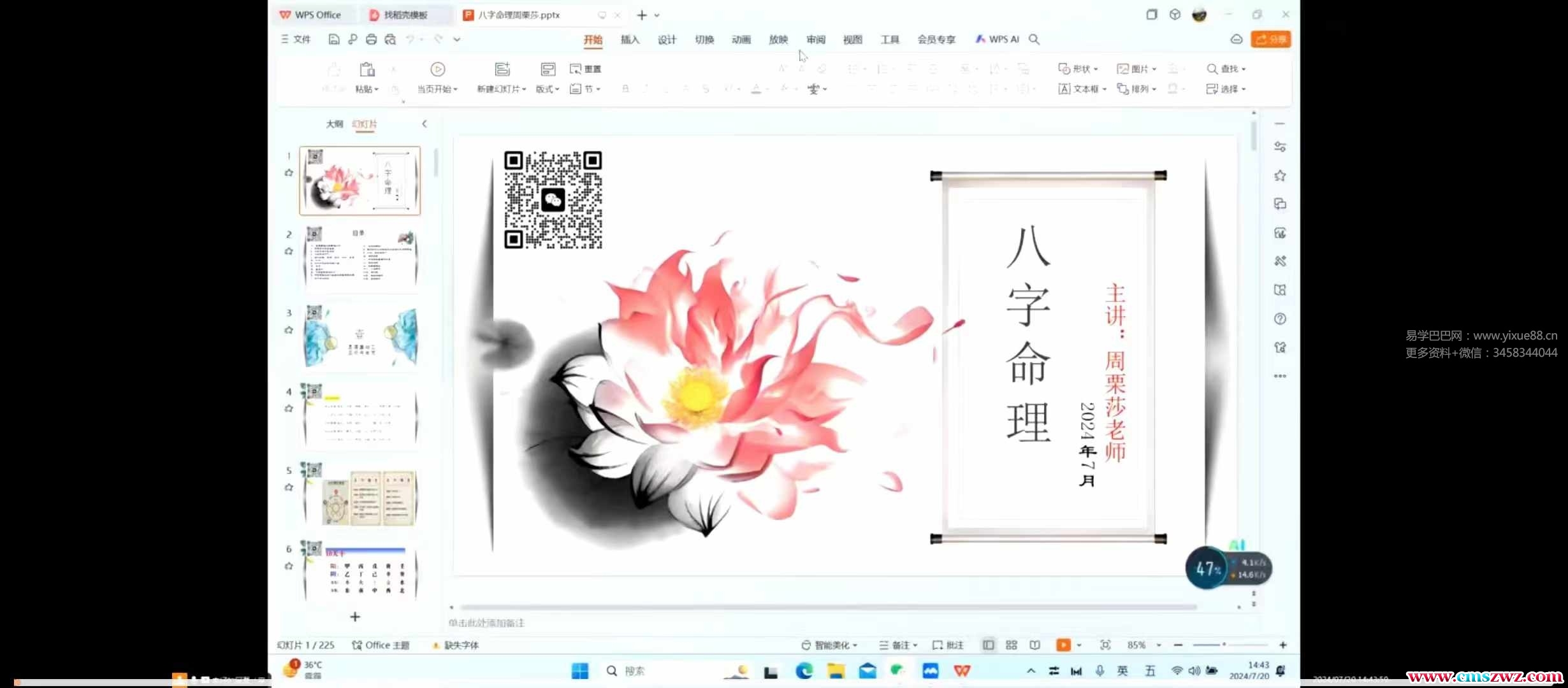Click the print icon in the quick toolbar

371,39
